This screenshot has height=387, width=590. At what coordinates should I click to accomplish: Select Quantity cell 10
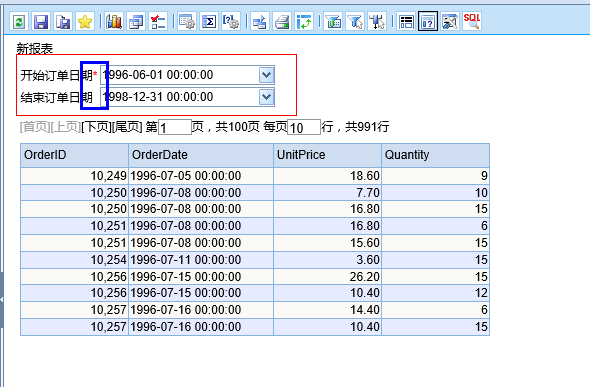(x=435, y=193)
